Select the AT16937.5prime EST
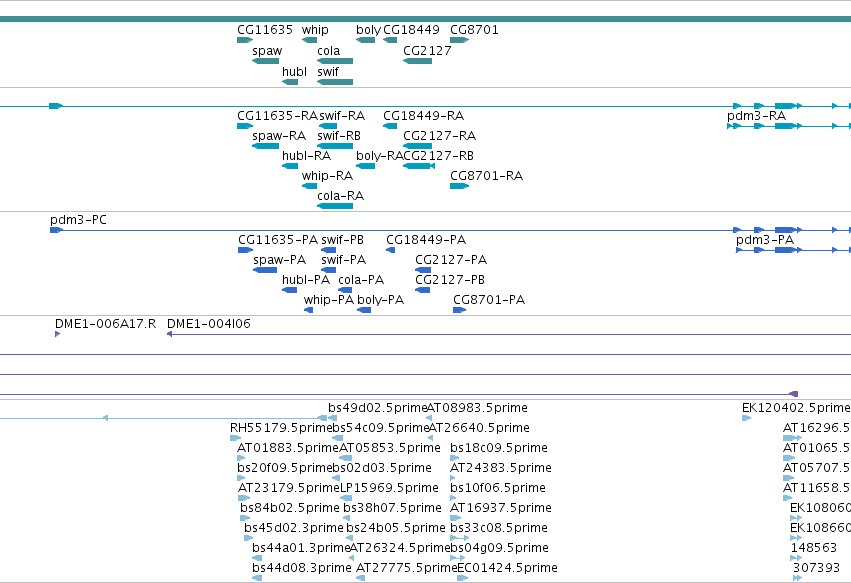This screenshot has height=583, width=851. click(x=455, y=518)
